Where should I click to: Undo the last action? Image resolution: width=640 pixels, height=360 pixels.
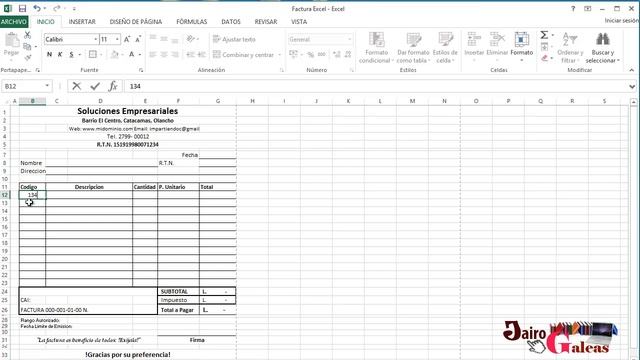coord(37,8)
